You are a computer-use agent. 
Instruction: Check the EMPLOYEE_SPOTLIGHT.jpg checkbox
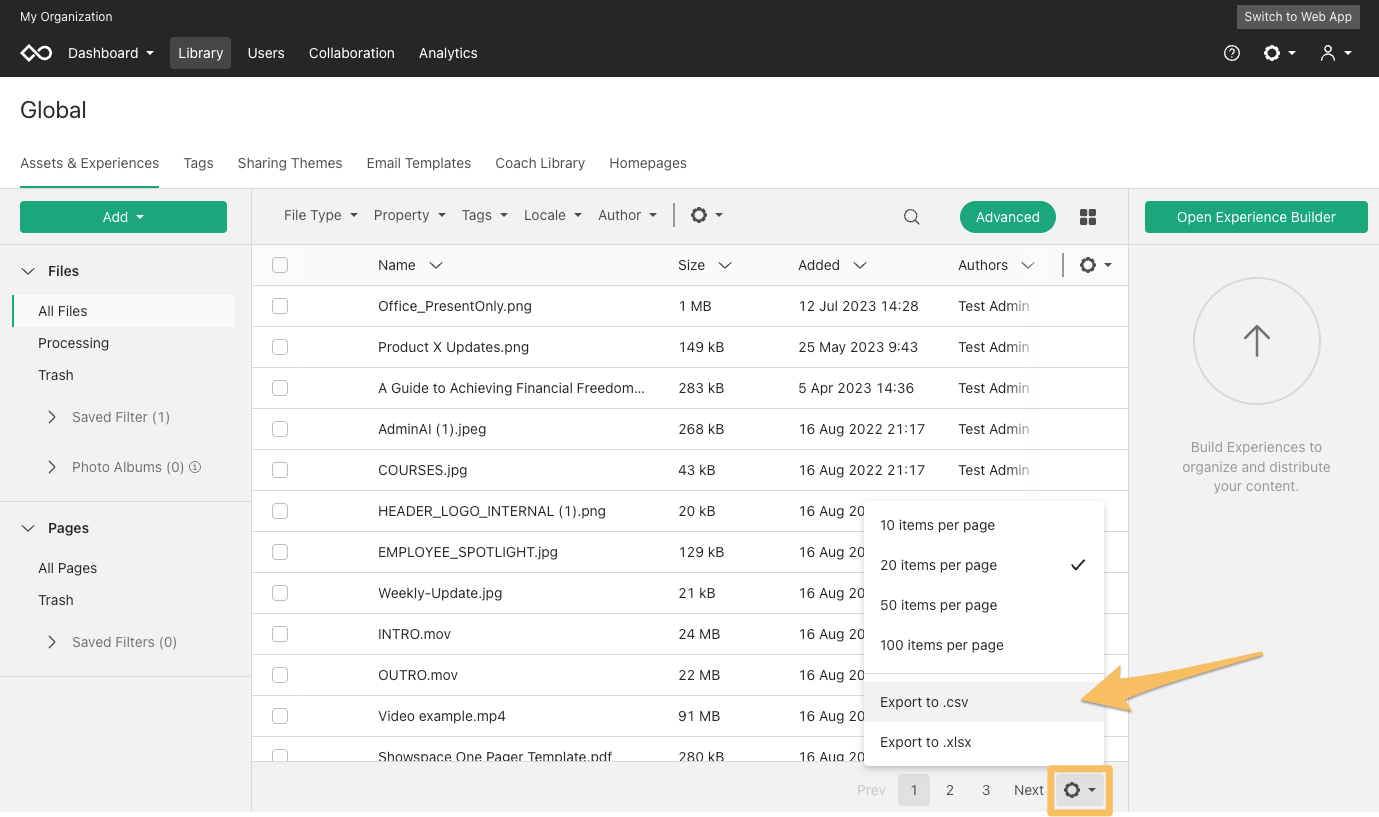coord(280,552)
